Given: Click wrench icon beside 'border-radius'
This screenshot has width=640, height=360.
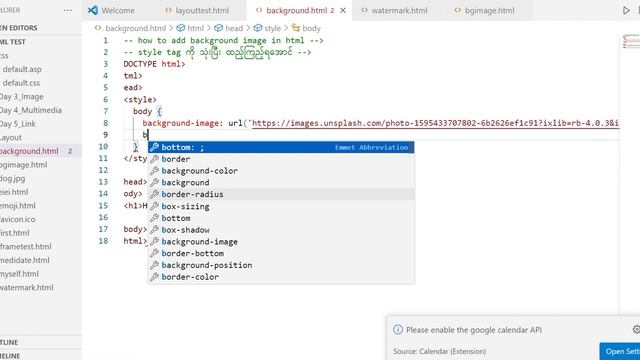Looking at the screenshot, I should (154, 194).
